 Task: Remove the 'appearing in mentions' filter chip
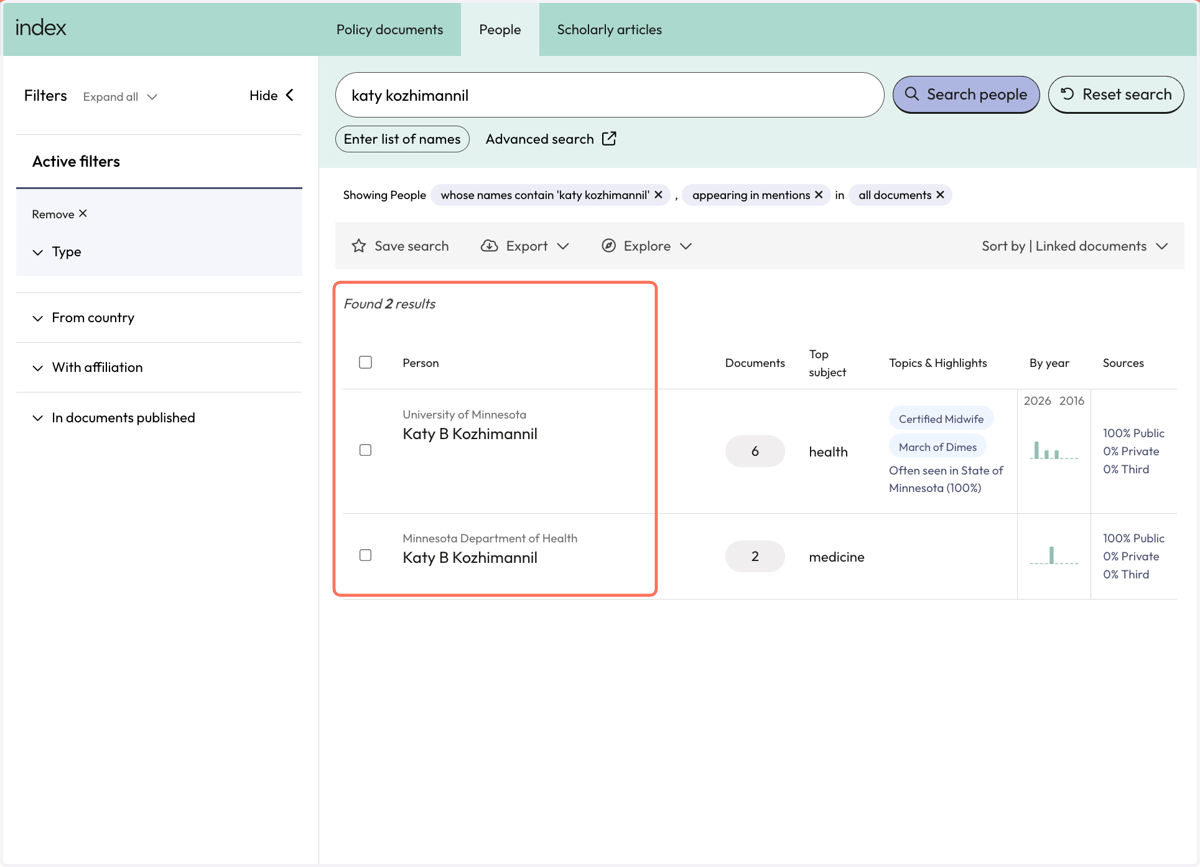819,195
